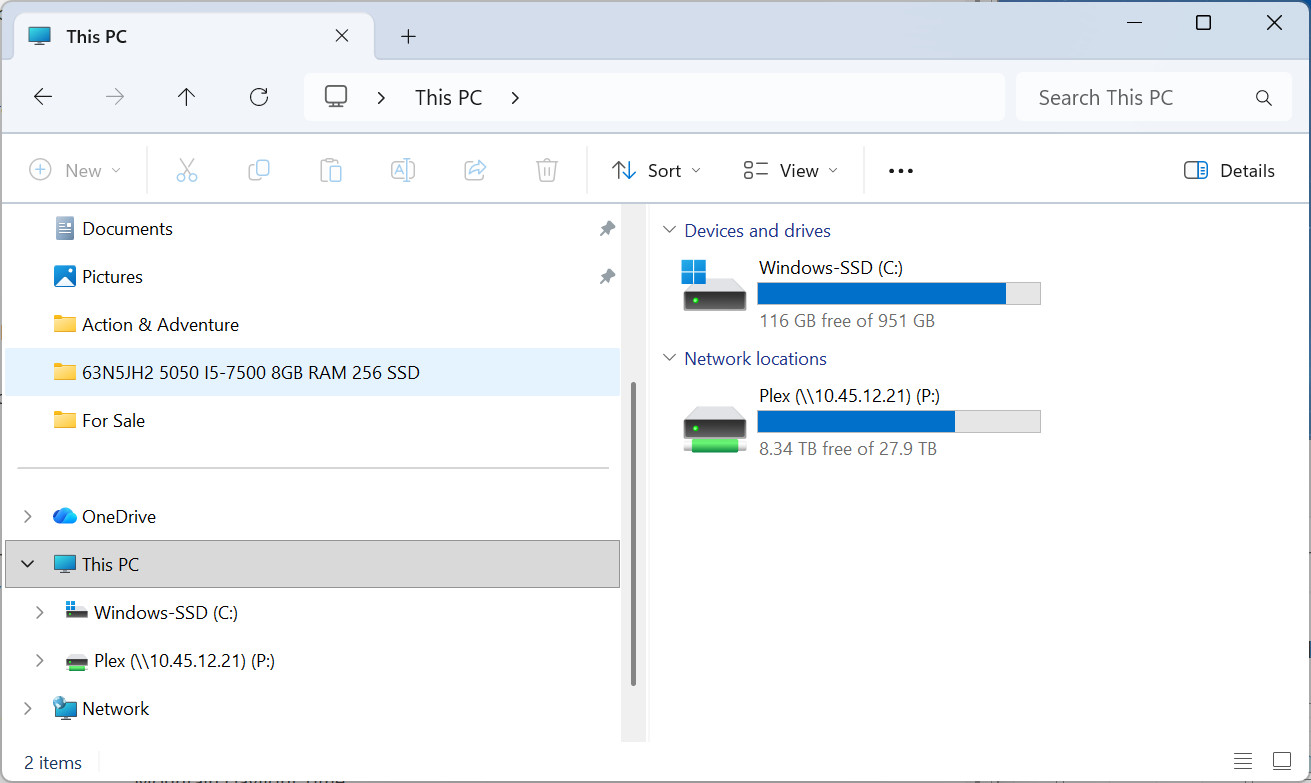Screen dimensions: 1311x783
Task: Open the New item button
Action: click(75, 170)
